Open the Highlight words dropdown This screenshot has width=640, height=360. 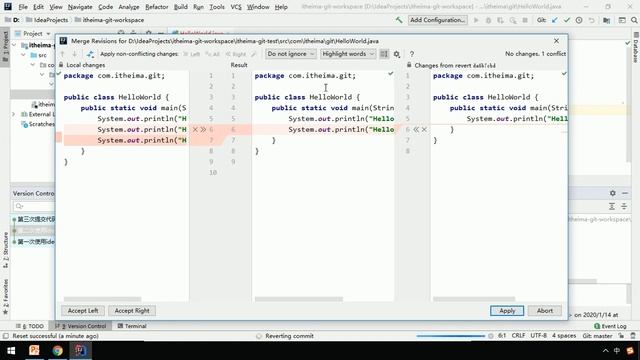pos(348,54)
